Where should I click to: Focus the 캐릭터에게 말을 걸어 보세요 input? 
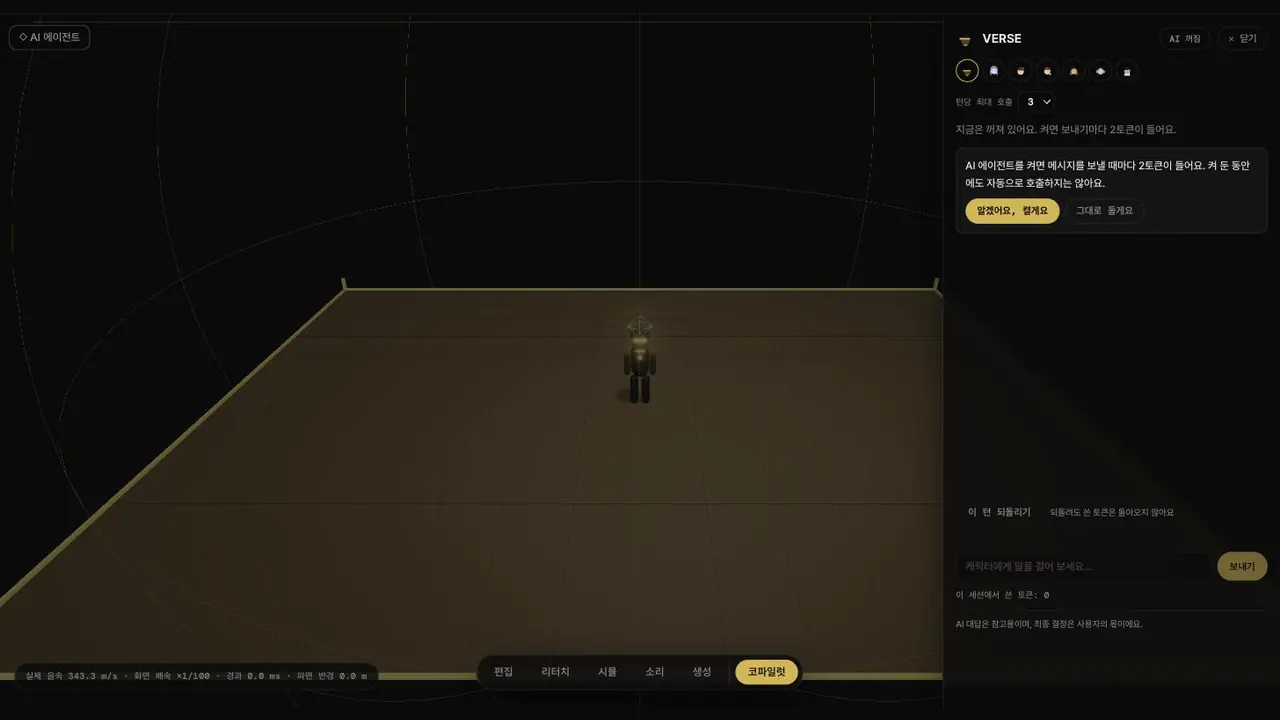coord(1083,566)
